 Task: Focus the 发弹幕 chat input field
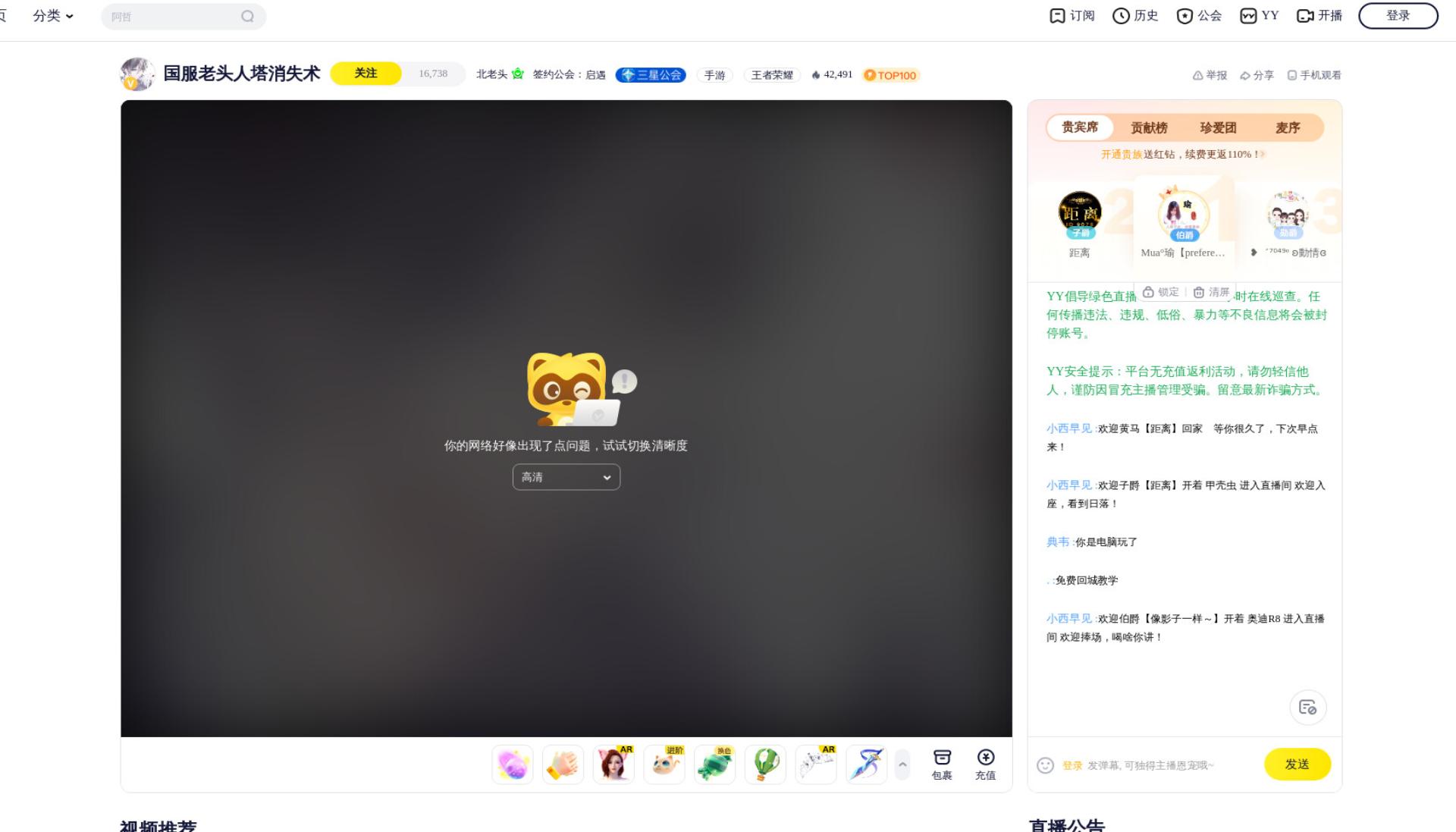(1150, 765)
